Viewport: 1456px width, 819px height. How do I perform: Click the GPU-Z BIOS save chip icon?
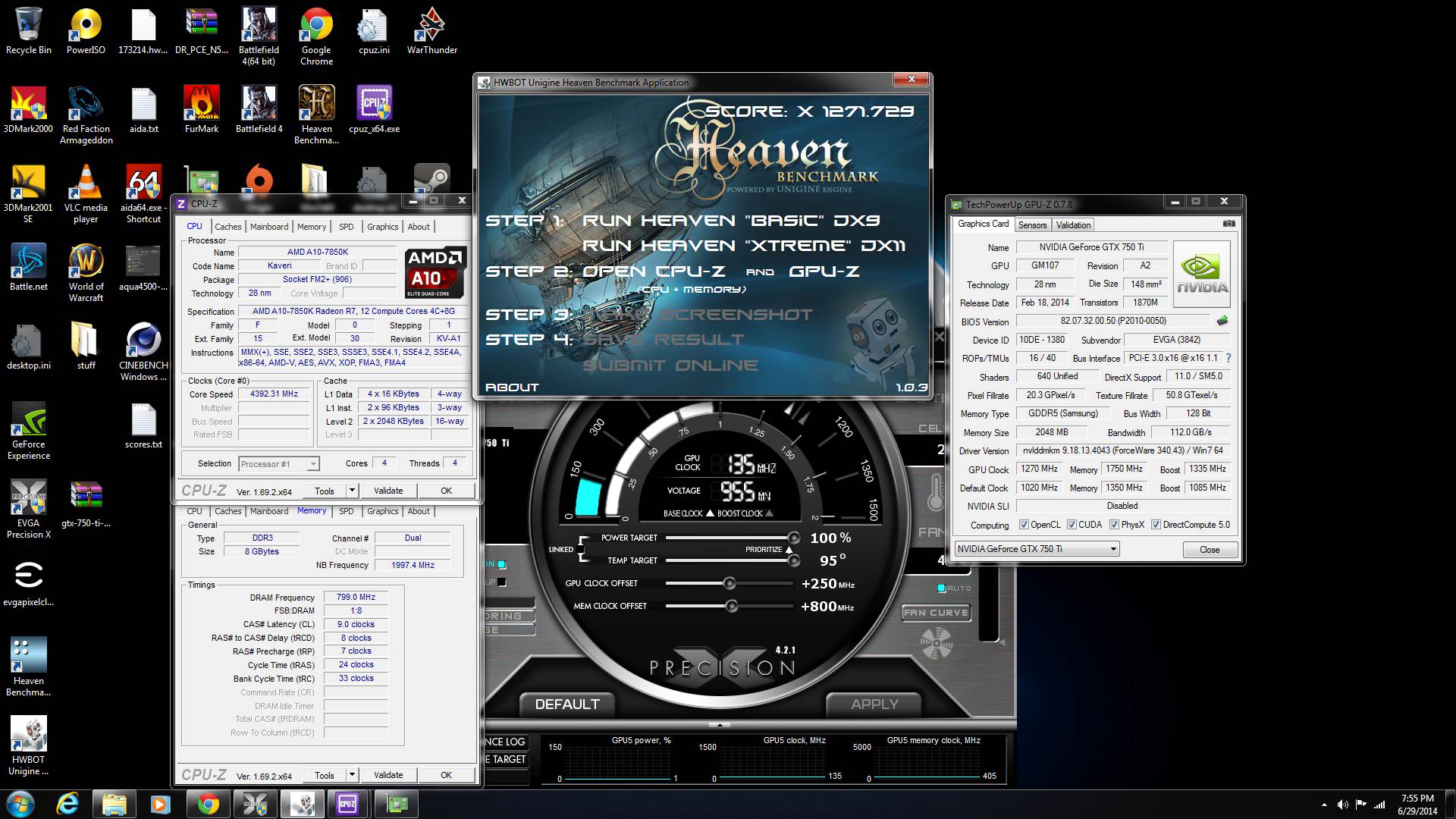pos(1222,321)
